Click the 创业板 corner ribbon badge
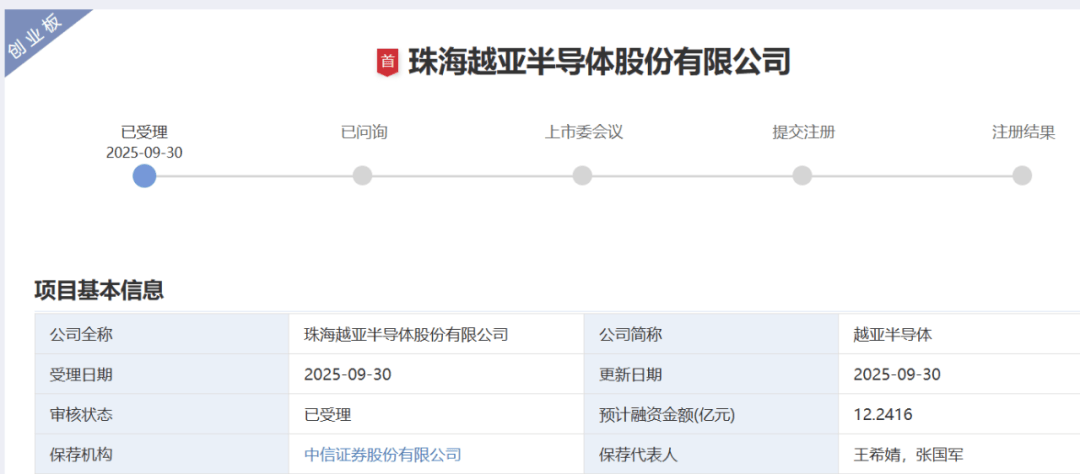The image size is (1080, 474). [x=38, y=40]
